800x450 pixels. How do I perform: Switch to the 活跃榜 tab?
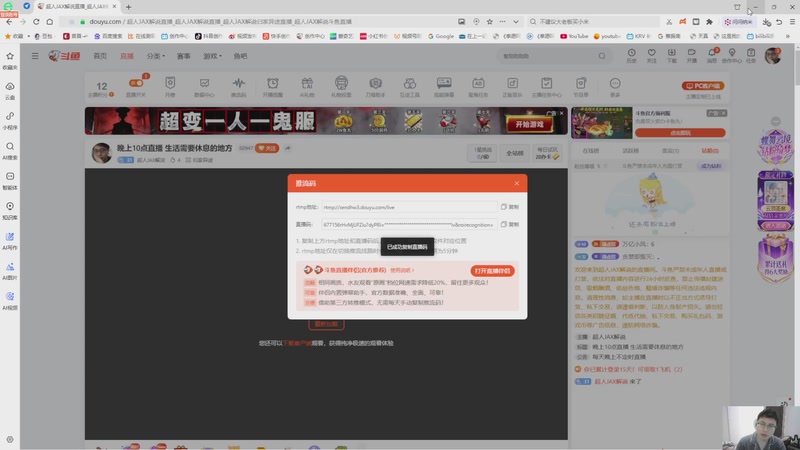coord(630,151)
